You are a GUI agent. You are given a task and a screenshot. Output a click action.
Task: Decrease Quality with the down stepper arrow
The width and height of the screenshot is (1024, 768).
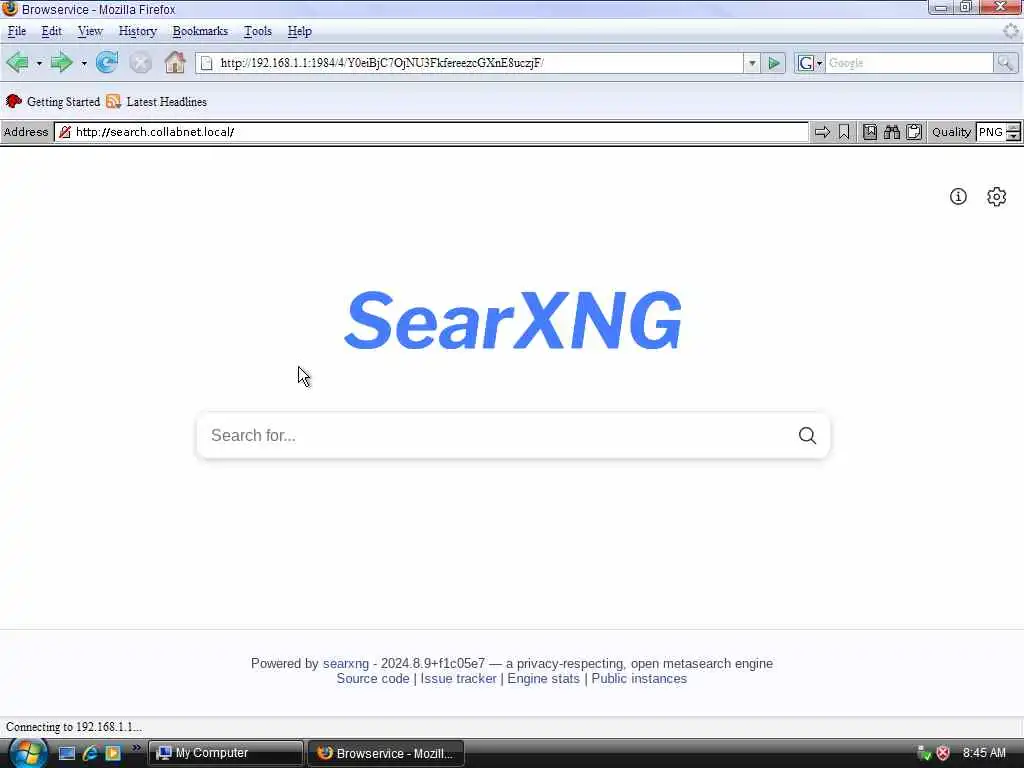click(1013, 136)
